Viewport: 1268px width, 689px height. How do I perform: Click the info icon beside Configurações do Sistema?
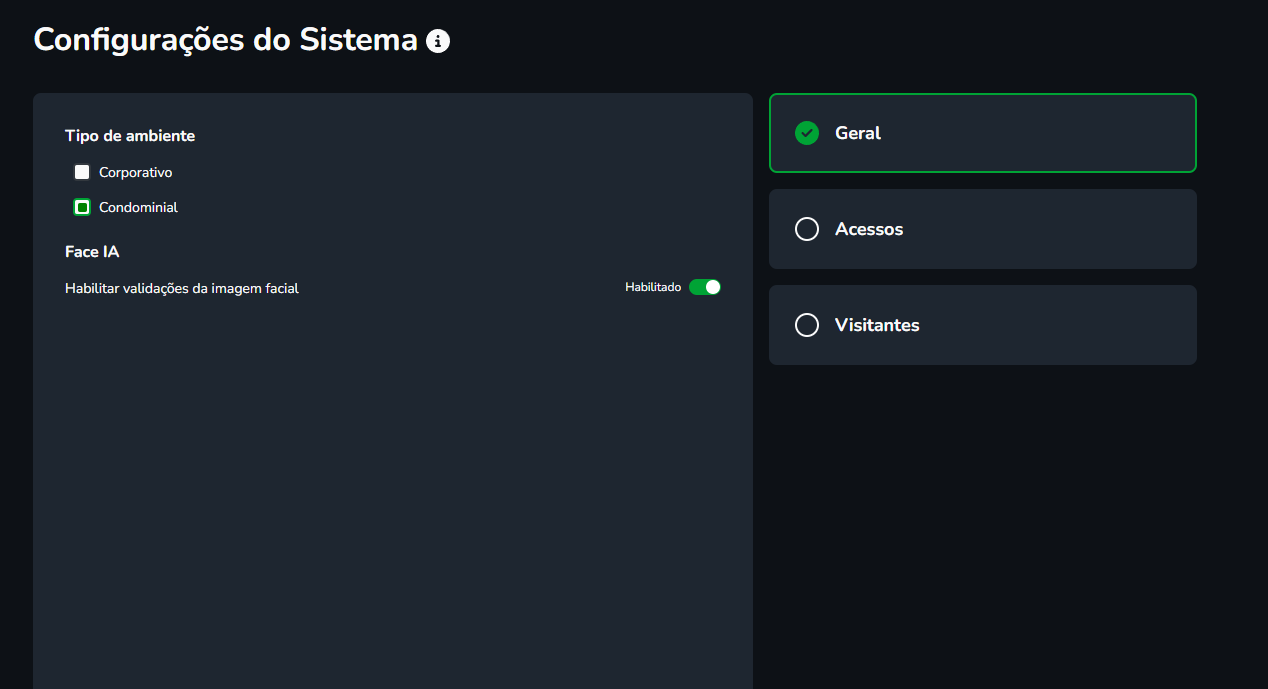coord(438,41)
